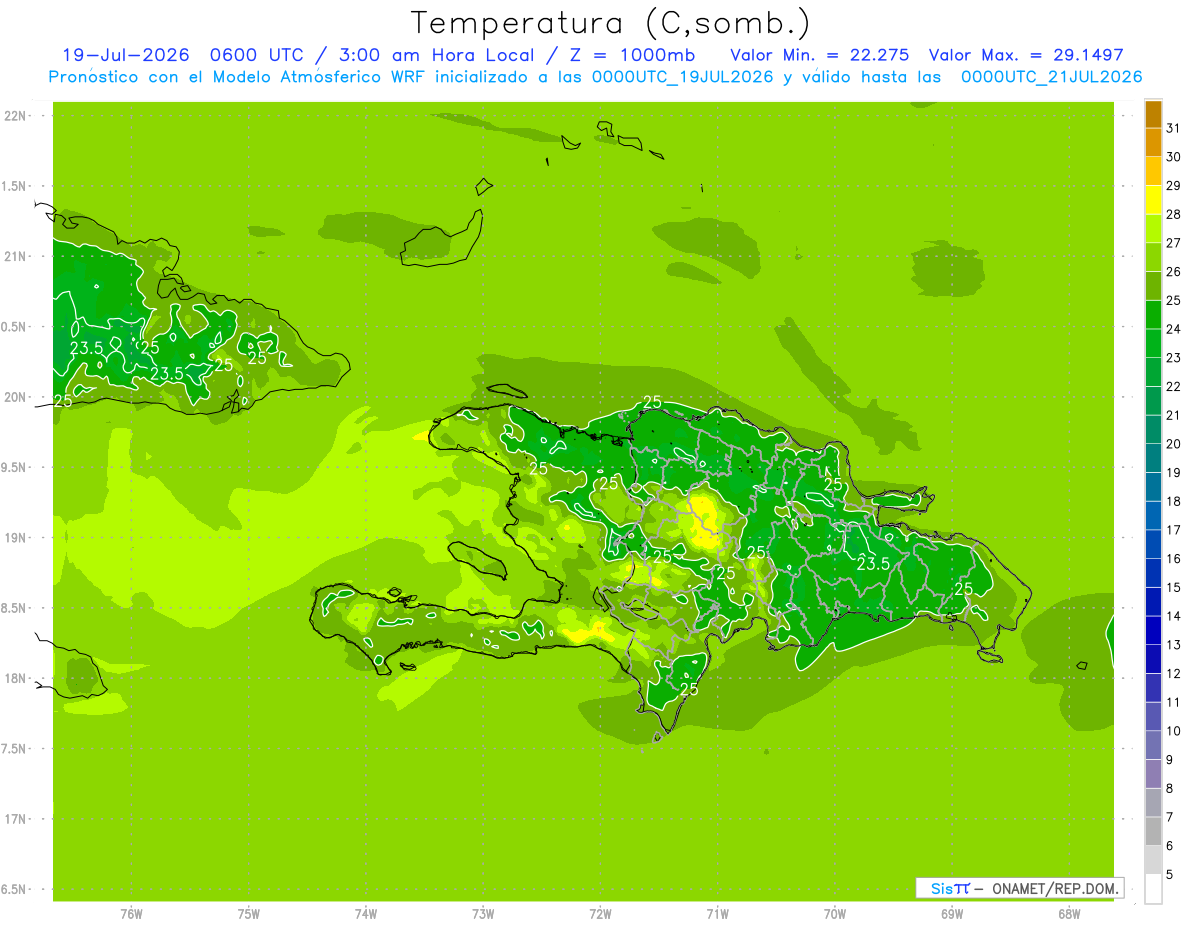Click the 72W longitude axis label
Viewport: 1200px width, 927px height.
click(600, 914)
